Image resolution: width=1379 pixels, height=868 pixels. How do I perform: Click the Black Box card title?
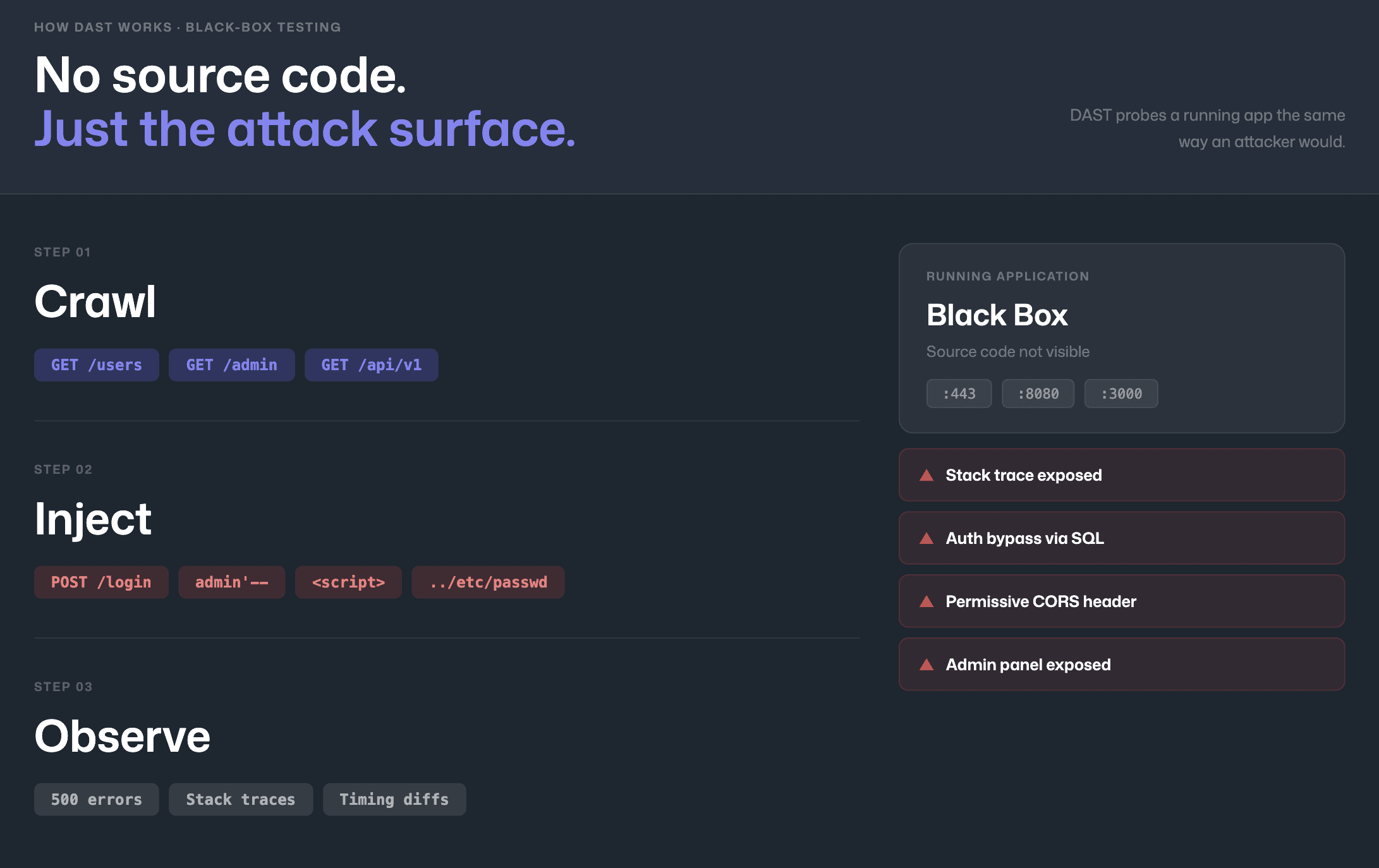(x=997, y=315)
